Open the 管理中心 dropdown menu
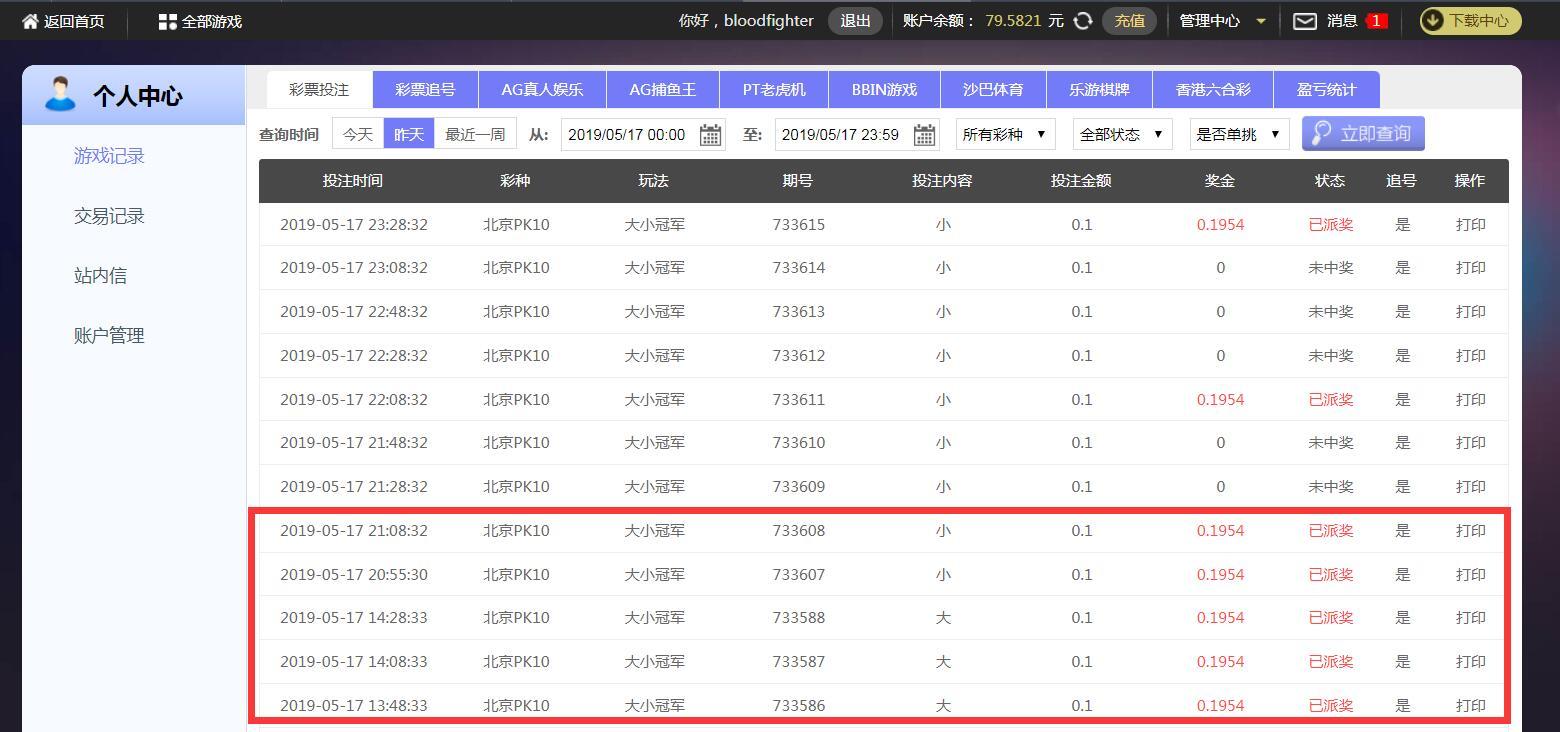The width and height of the screenshot is (1560, 732). coord(1222,21)
